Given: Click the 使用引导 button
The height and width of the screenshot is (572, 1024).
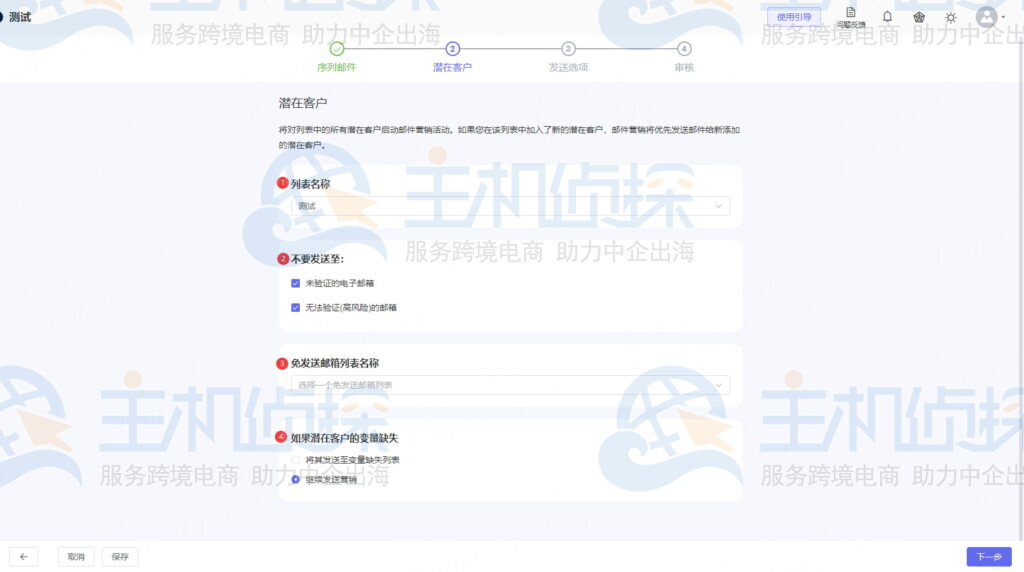Looking at the screenshot, I should click(793, 17).
